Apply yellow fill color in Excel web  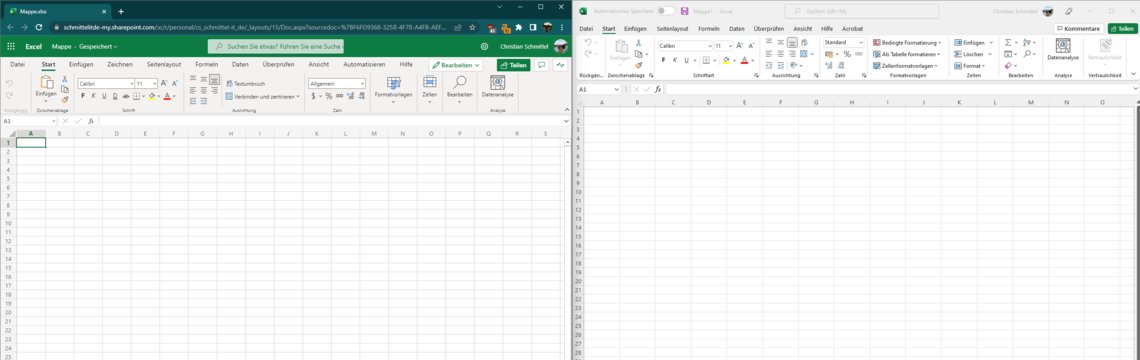152,96
